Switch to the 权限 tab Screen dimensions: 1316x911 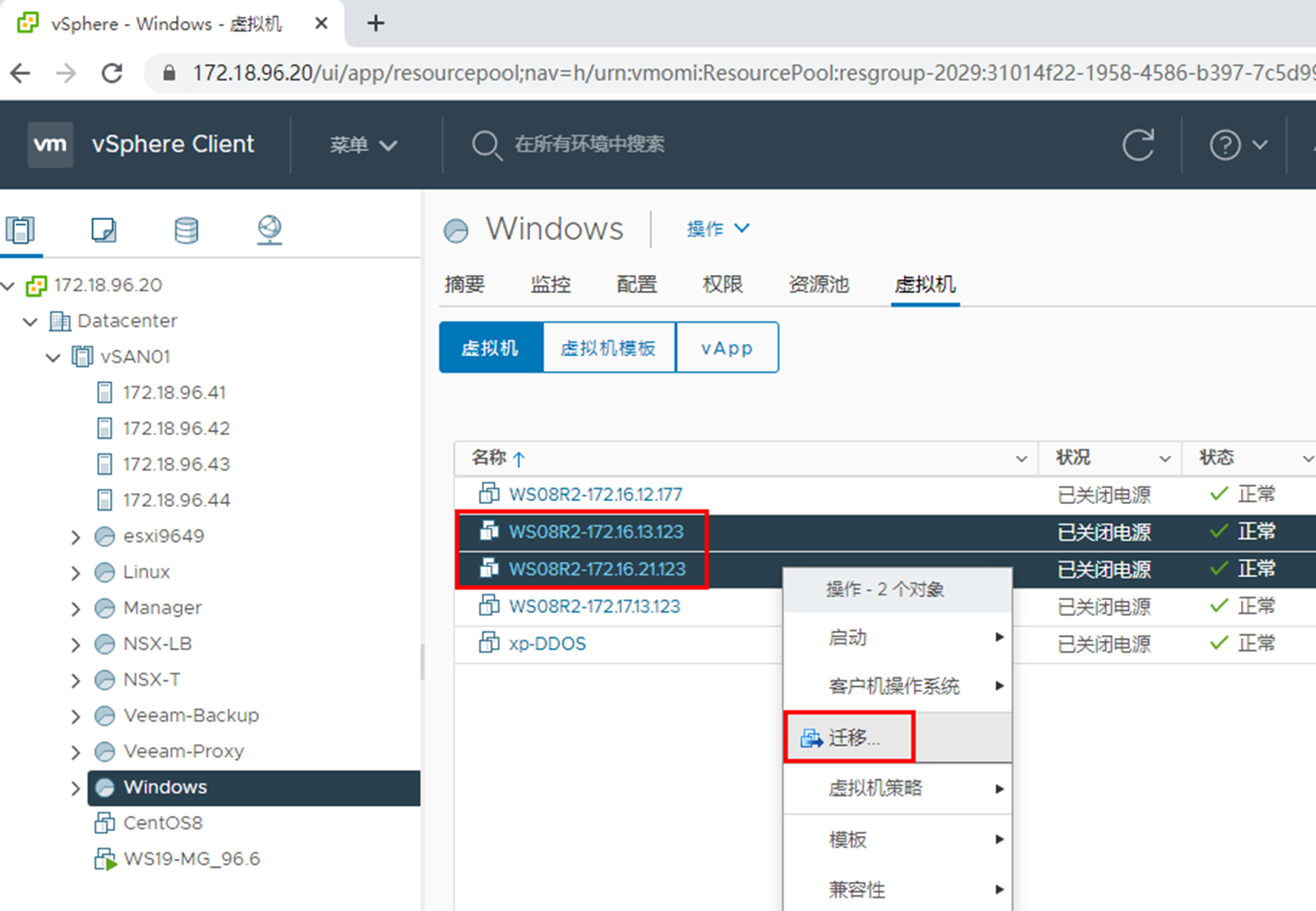click(x=723, y=284)
